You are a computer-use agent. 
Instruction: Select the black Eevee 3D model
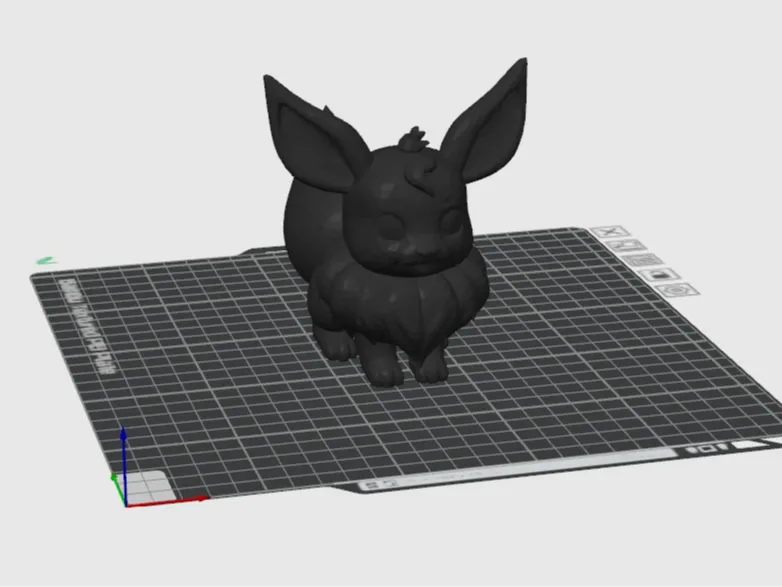[399, 224]
